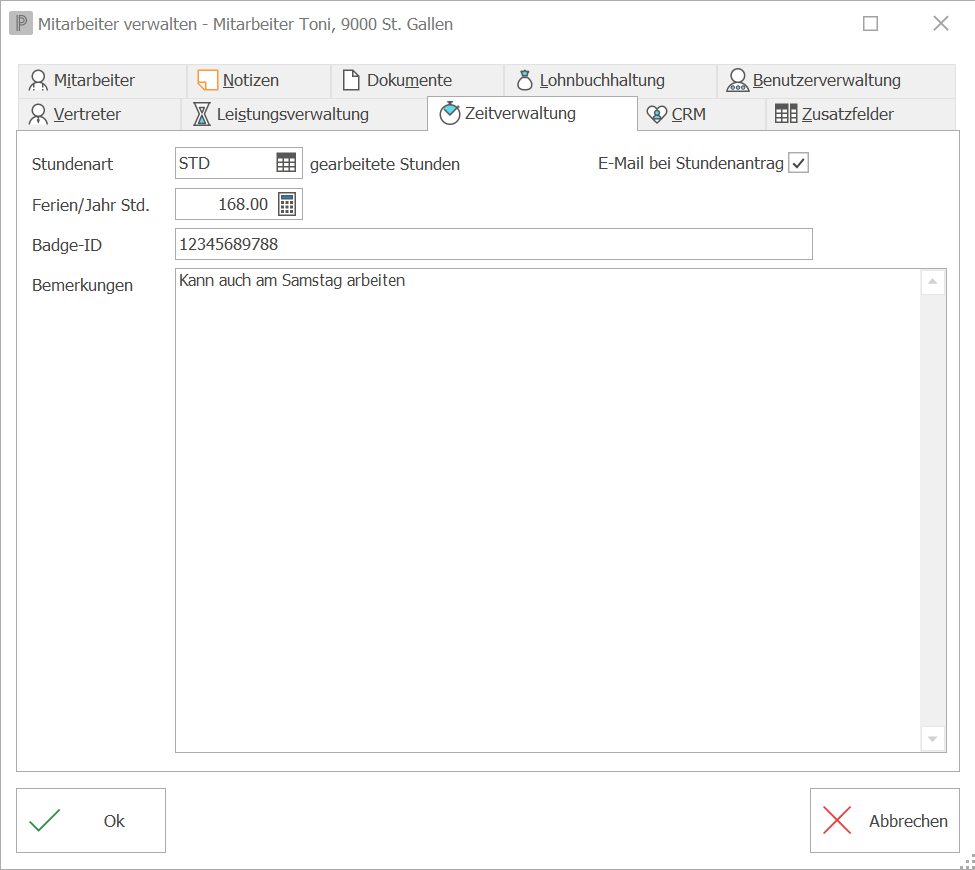This screenshot has width=975, height=870.
Task: Confirm with the Ok button
Action: tap(91, 820)
